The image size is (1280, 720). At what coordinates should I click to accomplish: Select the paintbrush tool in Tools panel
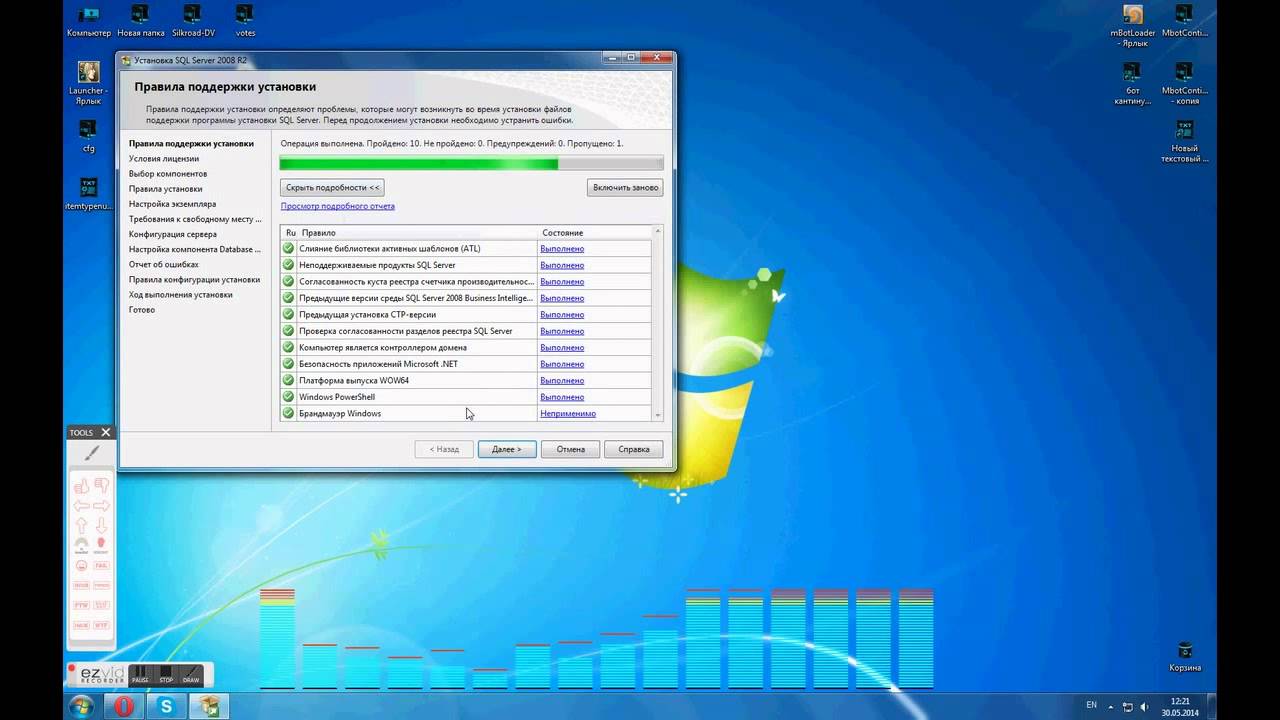(91, 453)
